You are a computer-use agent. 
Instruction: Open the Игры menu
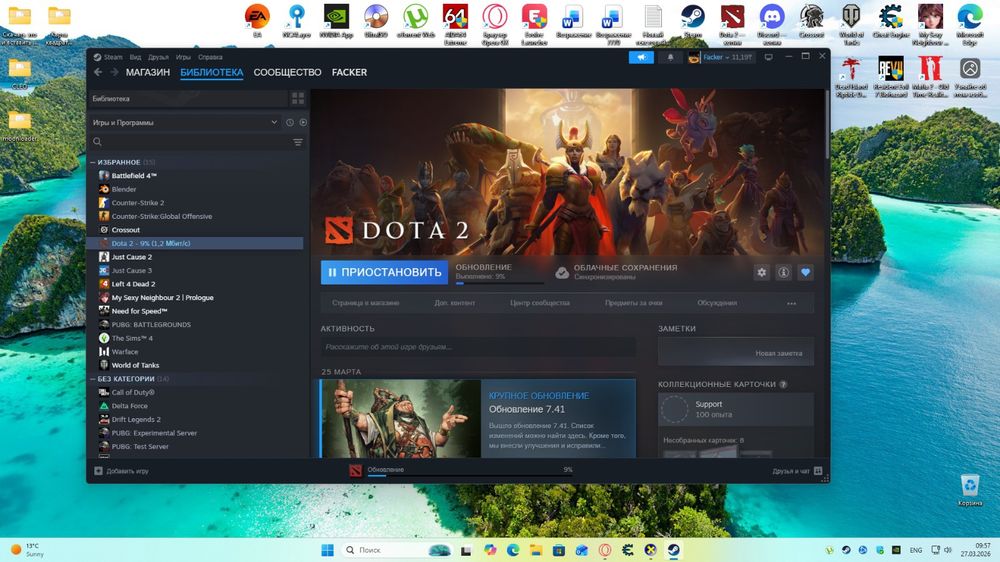click(x=183, y=57)
